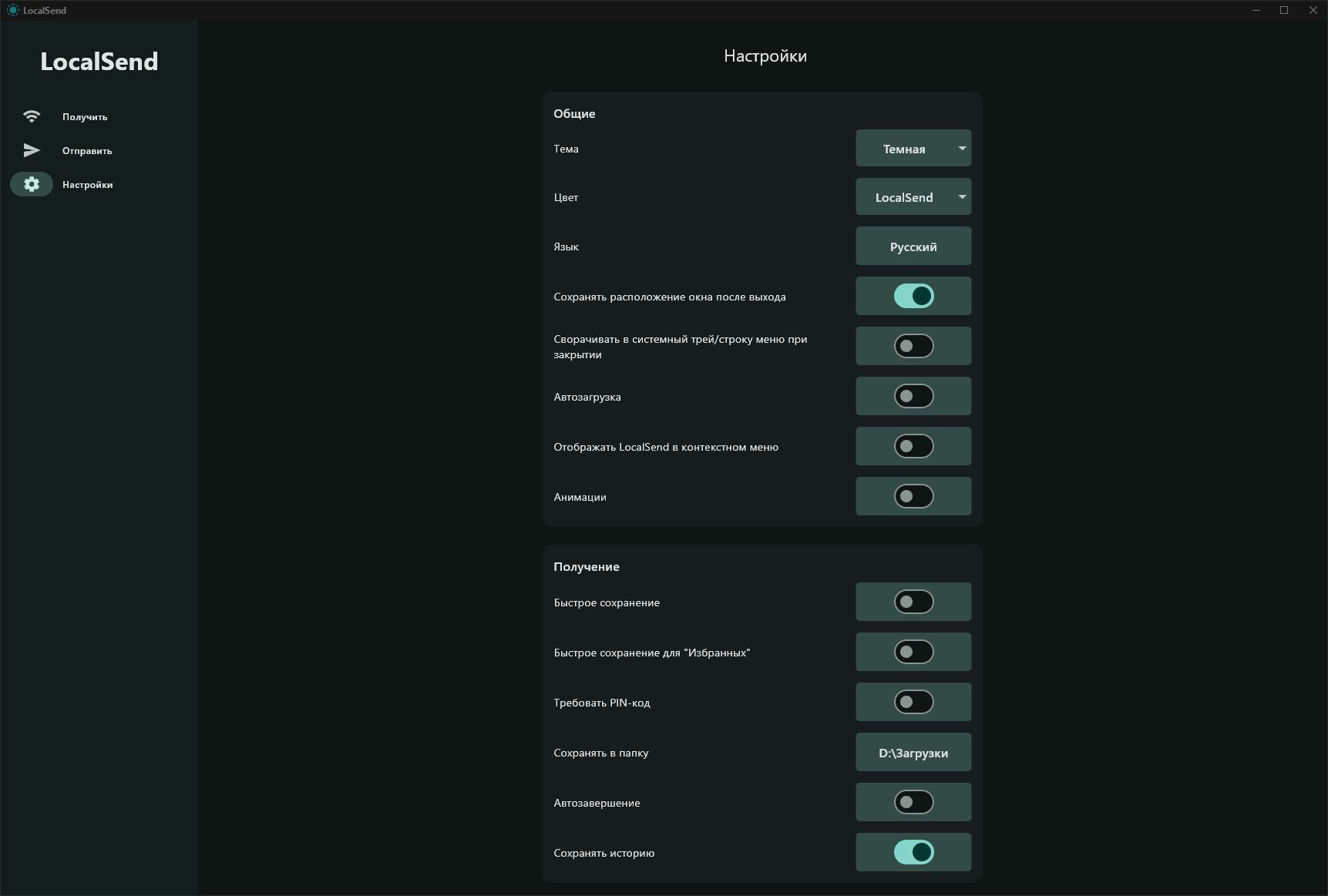The height and width of the screenshot is (896, 1328).
Task: Click the paper plane send icon
Action: [32, 150]
